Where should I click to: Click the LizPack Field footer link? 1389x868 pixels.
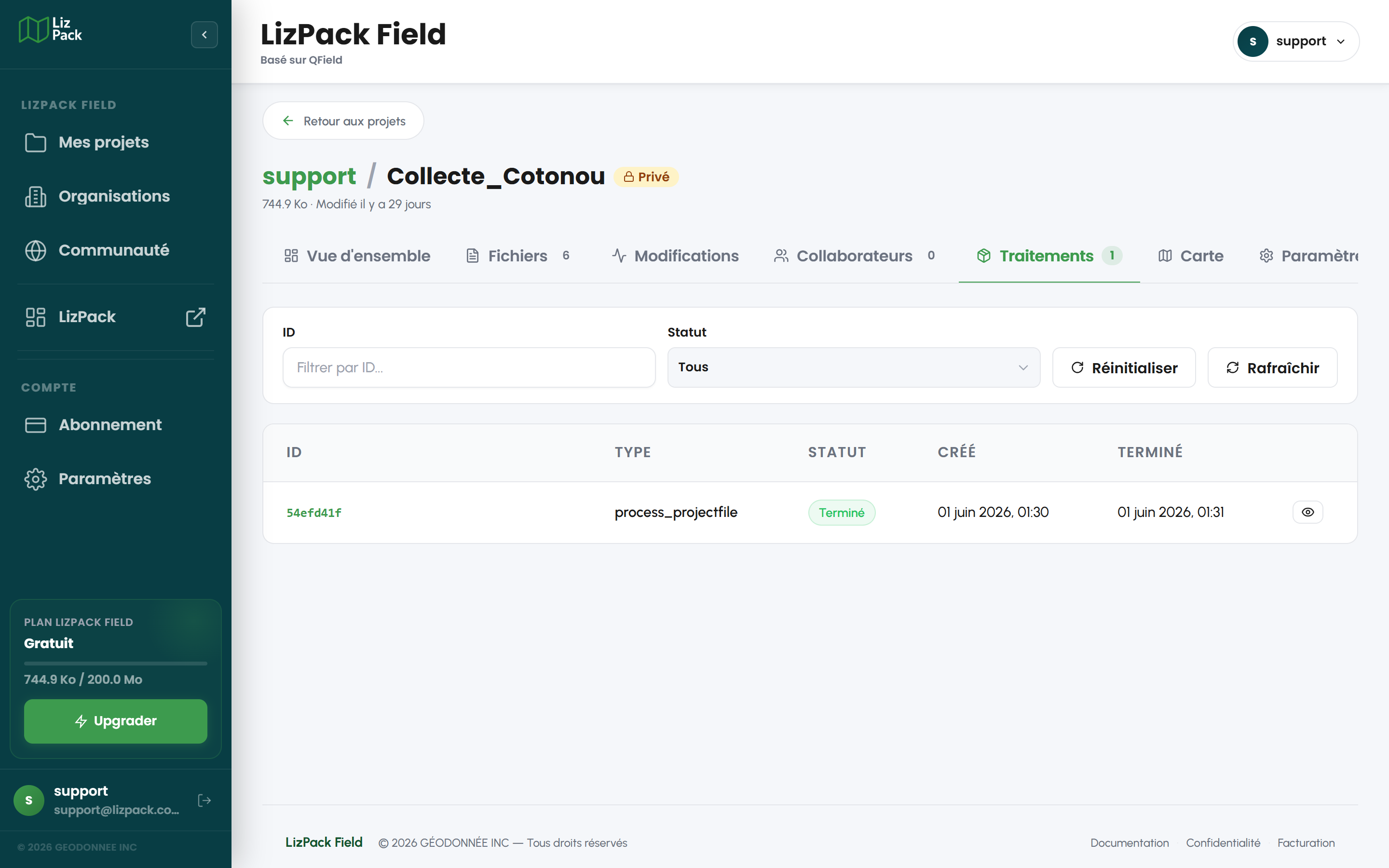coord(324,842)
